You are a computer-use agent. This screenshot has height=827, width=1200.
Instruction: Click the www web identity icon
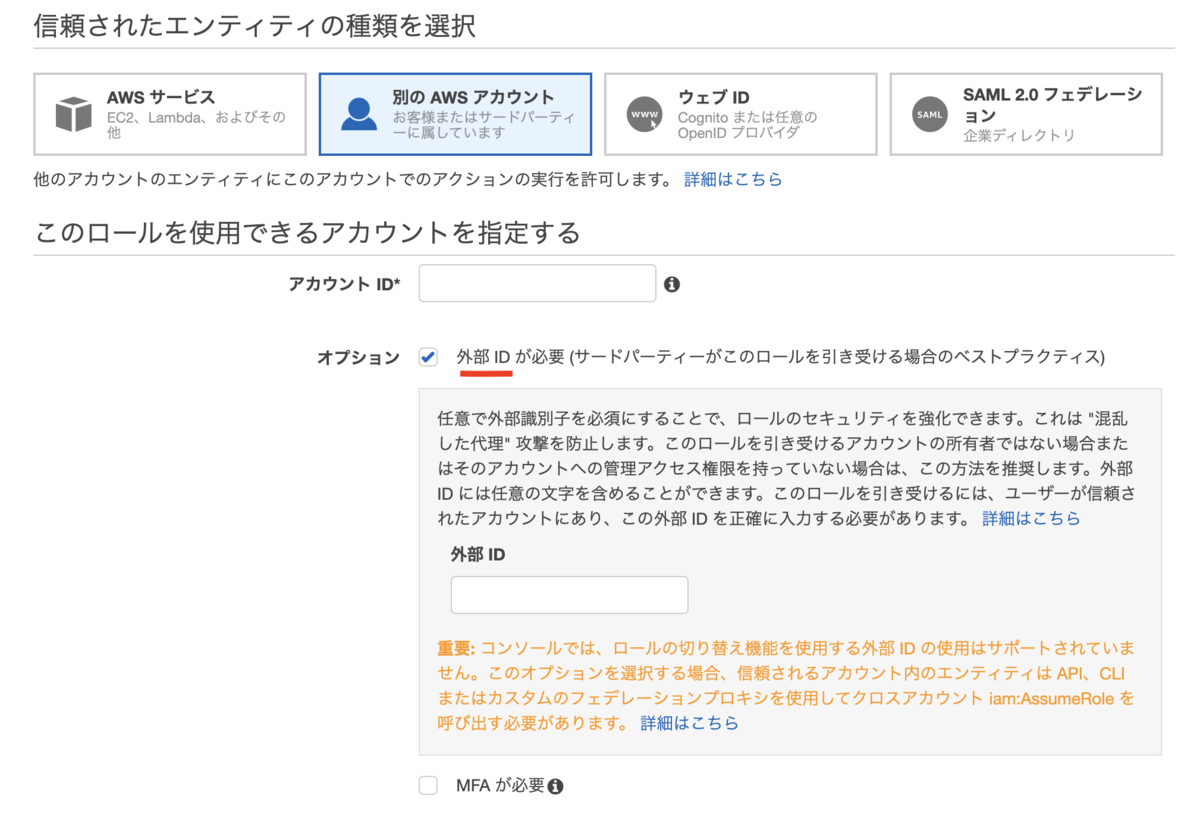645,114
